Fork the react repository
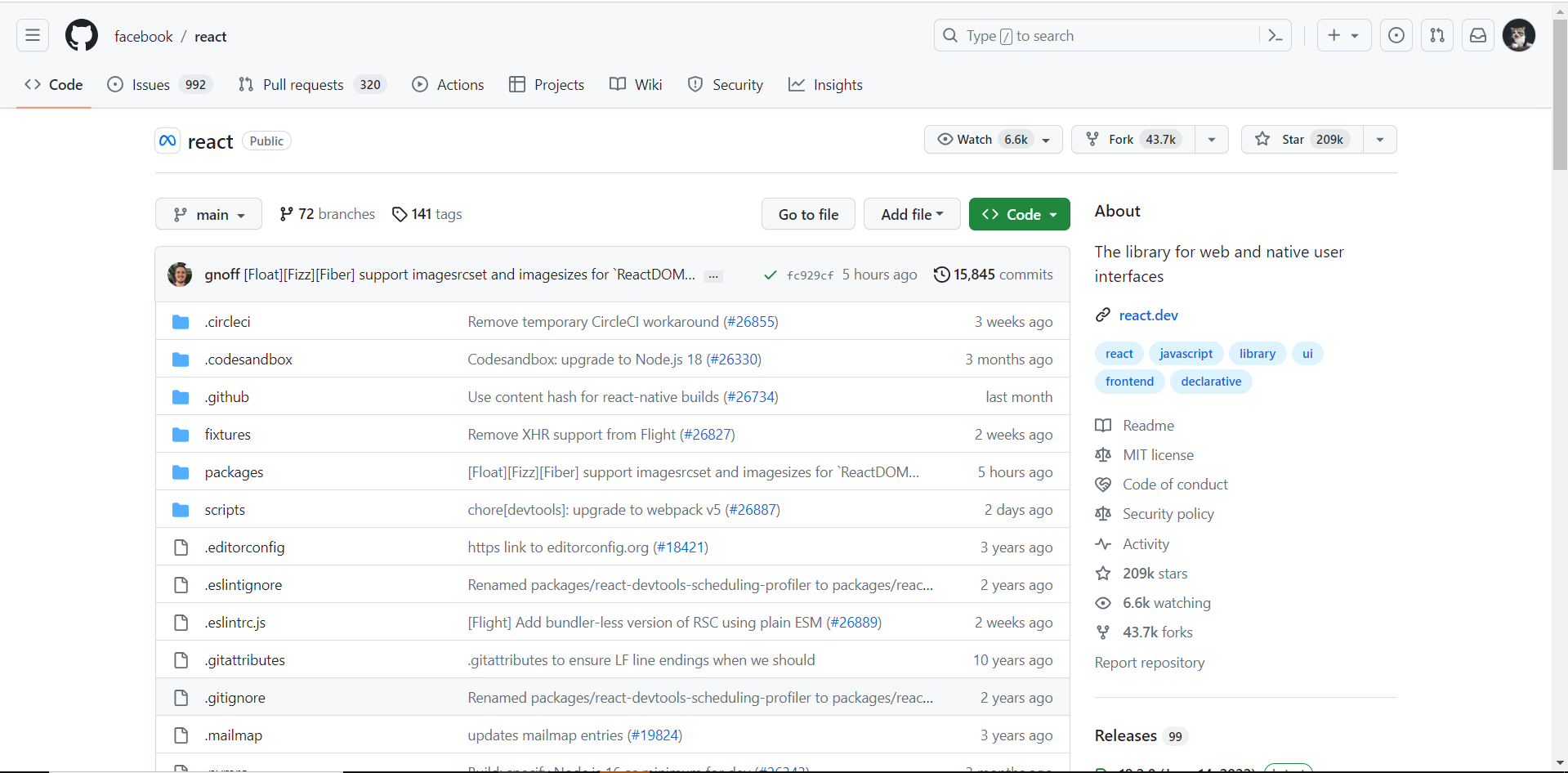Viewport: 1568px width, 773px height. (x=1133, y=140)
